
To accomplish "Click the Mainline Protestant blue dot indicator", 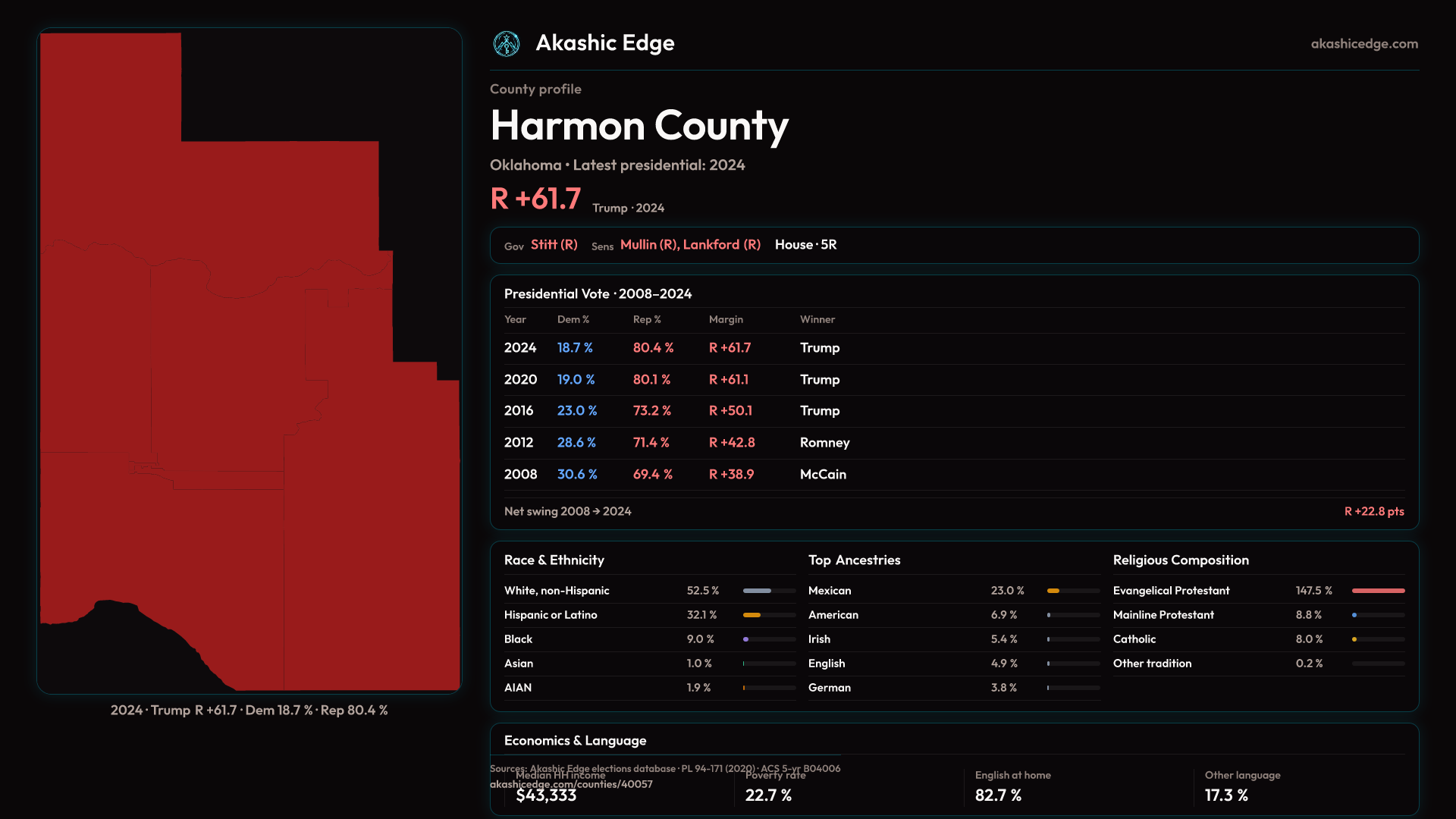I will pyautogui.click(x=1354, y=615).
